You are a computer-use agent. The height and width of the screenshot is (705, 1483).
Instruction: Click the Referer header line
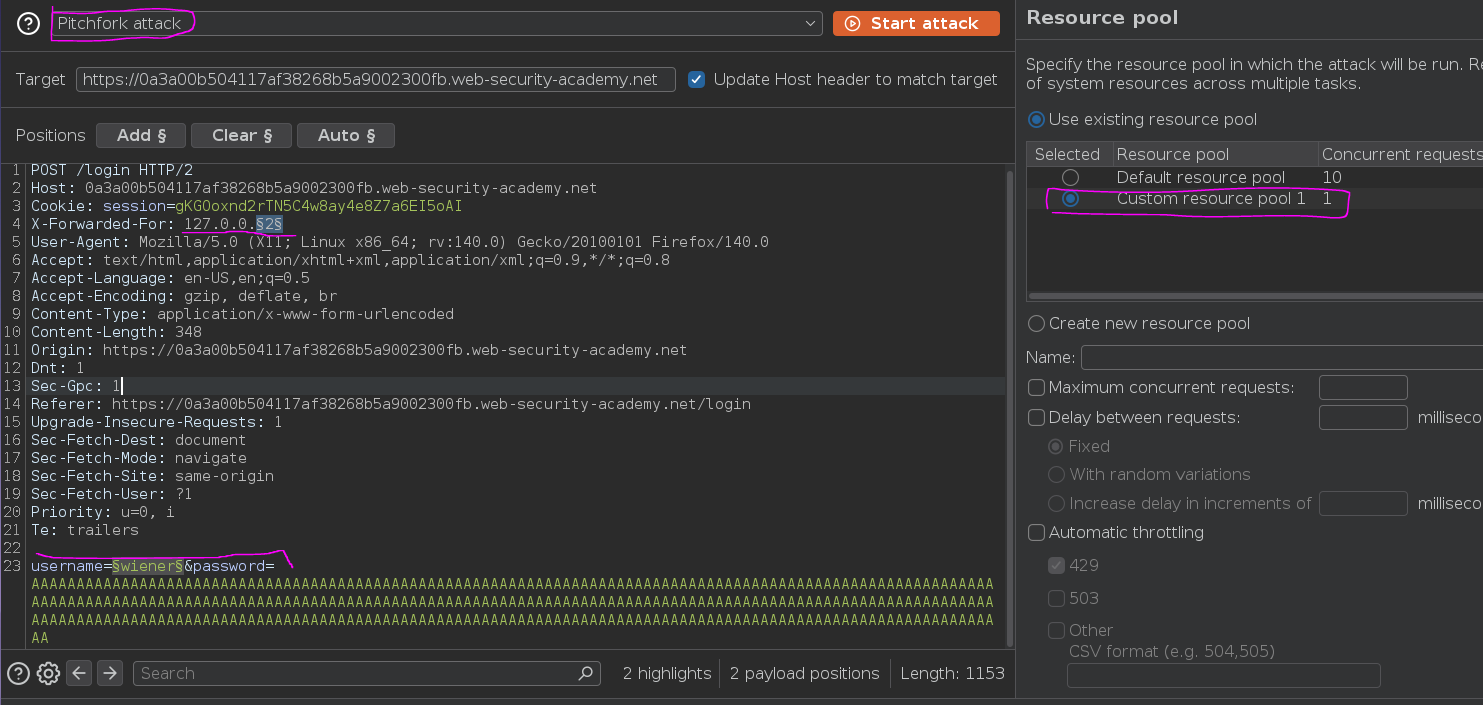[x=391, y=404]
